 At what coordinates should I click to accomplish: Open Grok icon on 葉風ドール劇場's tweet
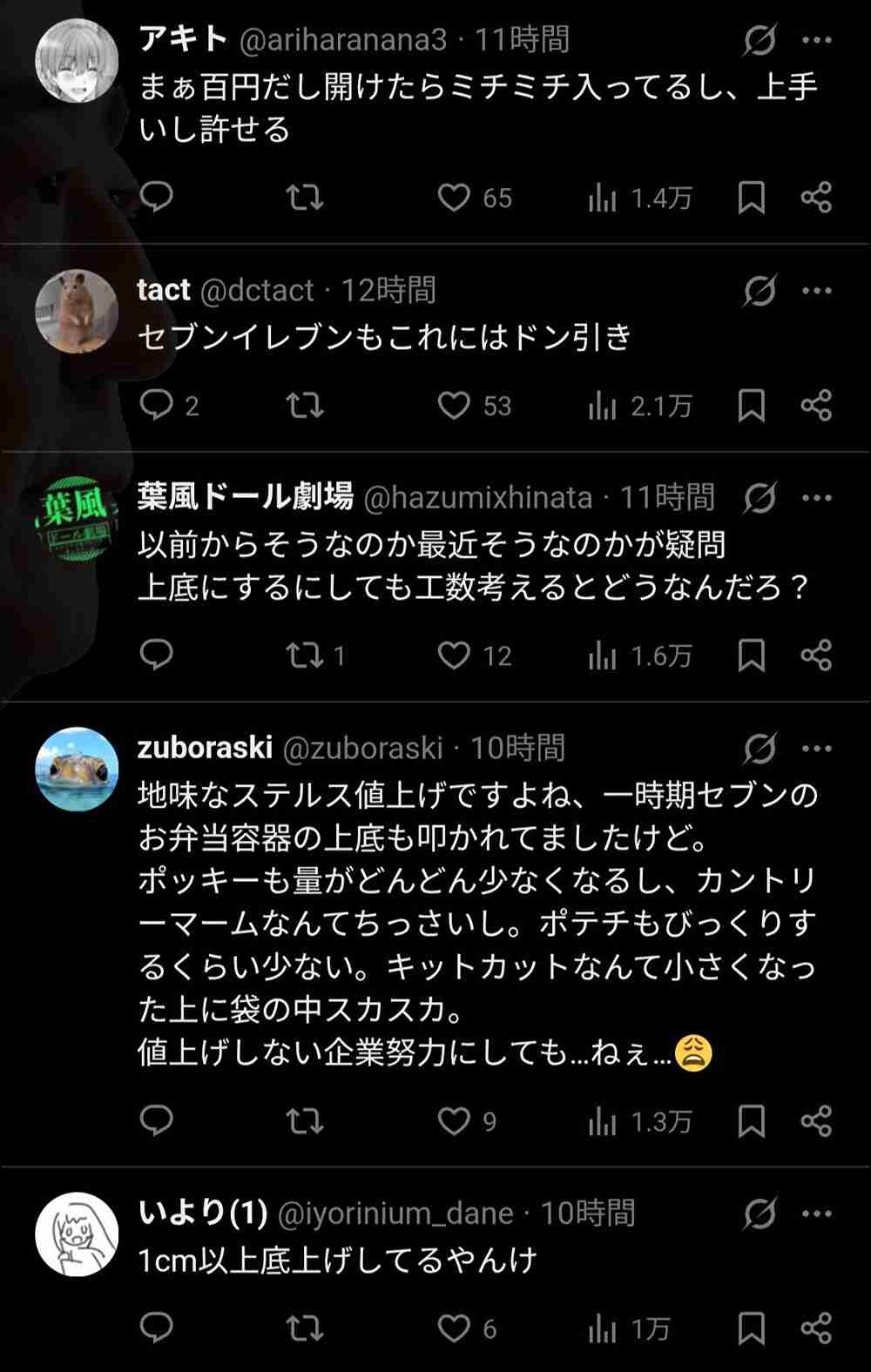click(760, 499)
